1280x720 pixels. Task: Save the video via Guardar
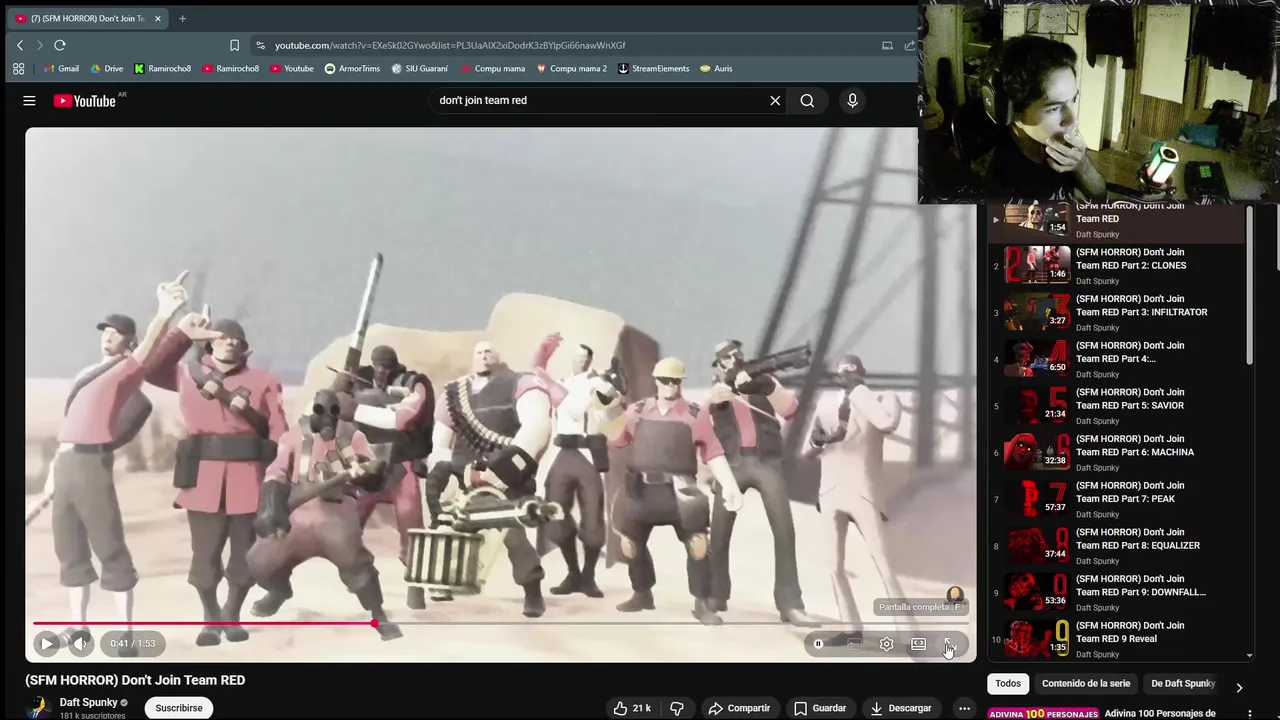coord(819,708)
